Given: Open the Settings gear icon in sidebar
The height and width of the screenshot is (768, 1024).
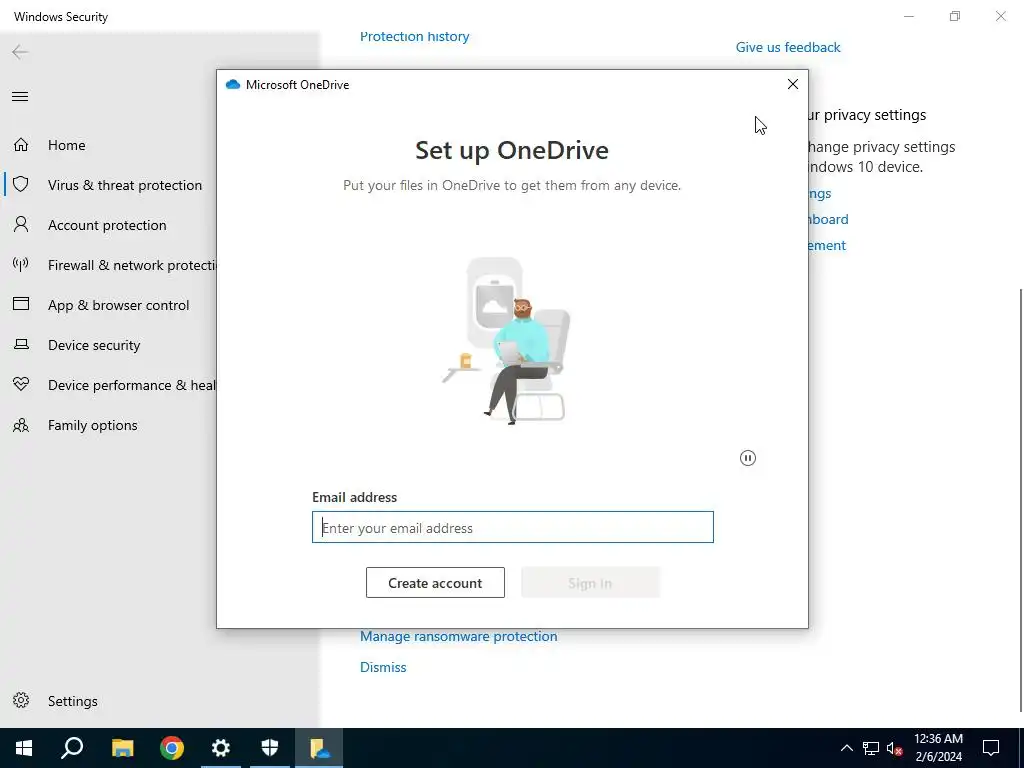Looking at the screenshot, I should [21, 701].
